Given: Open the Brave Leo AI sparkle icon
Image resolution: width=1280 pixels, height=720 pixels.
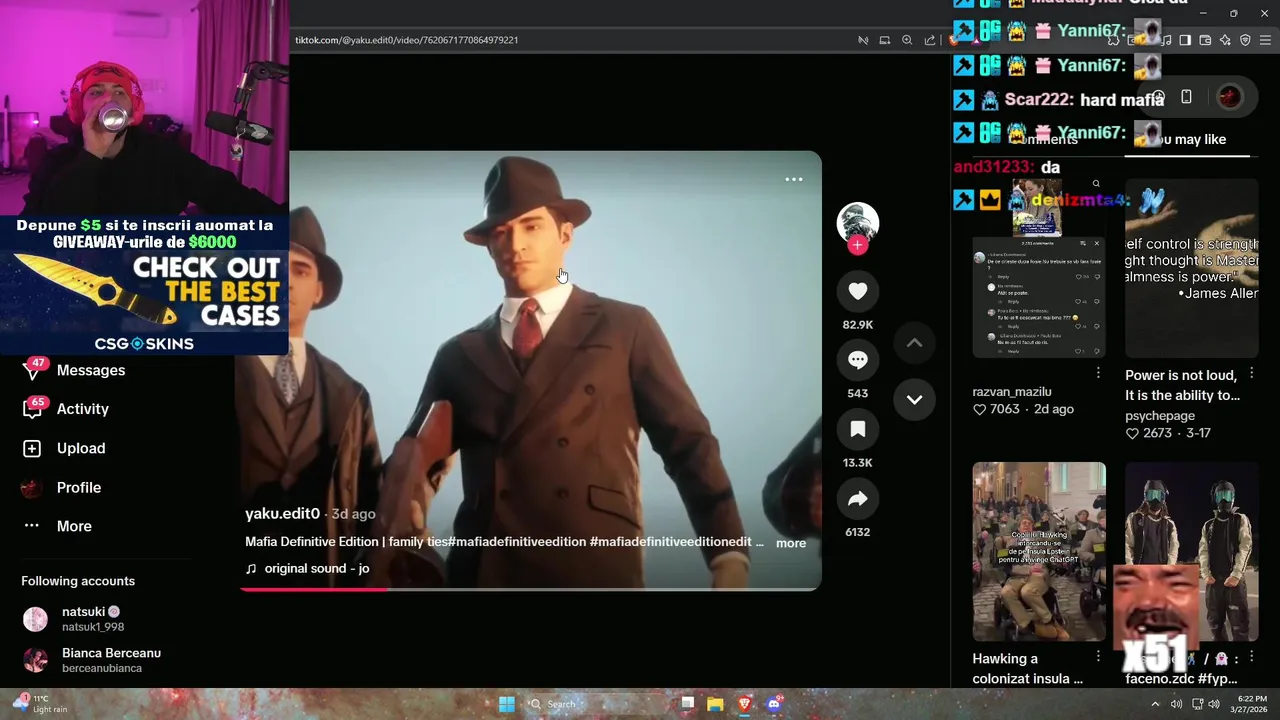Looking at the screenshot, I should (1225, 40).
